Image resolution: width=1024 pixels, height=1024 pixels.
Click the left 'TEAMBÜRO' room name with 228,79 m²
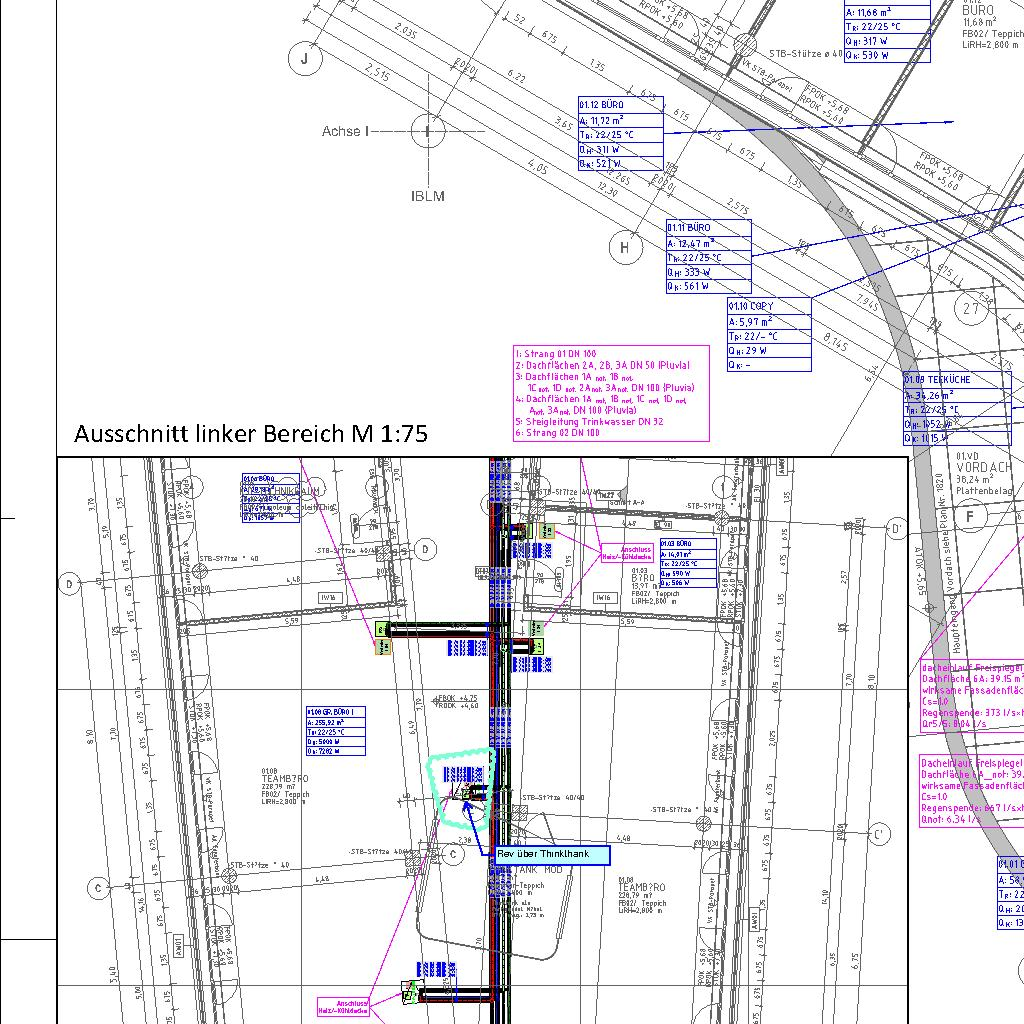point(285,779)
